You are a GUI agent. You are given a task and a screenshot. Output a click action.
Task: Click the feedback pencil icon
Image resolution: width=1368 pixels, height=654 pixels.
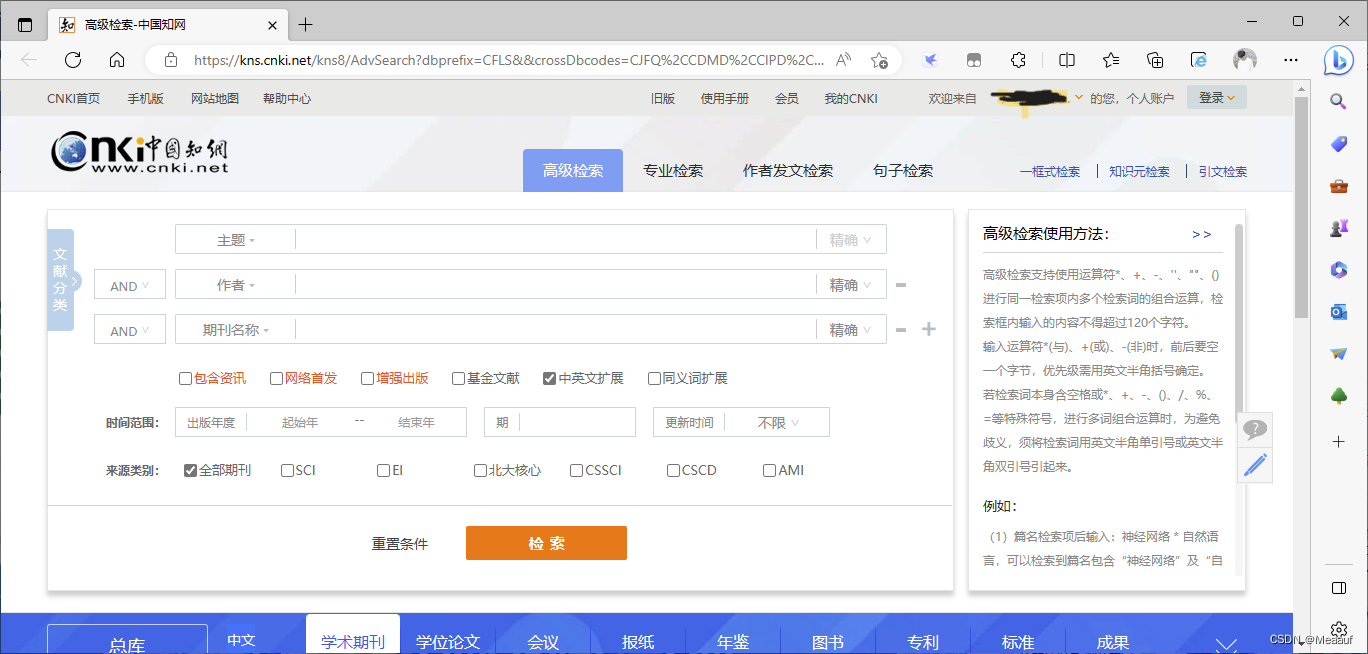[x=1255, y=465]
